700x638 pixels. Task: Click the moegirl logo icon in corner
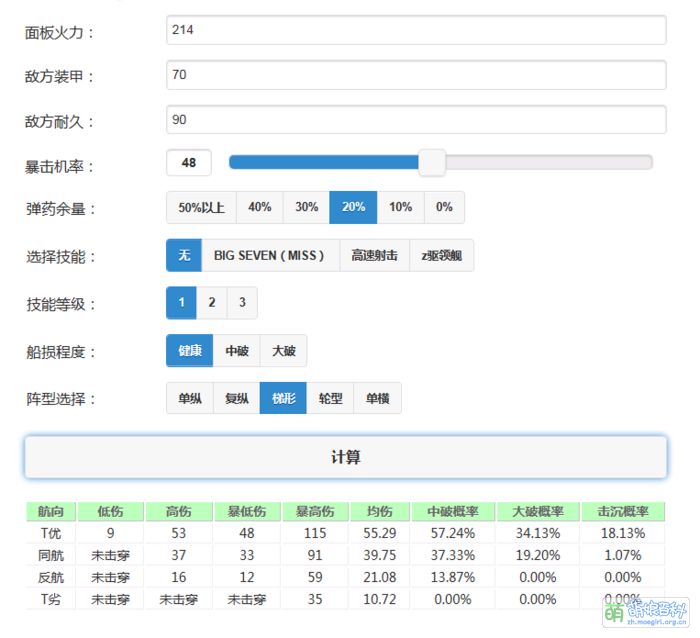pyautogui.click(x=613, y=611)
